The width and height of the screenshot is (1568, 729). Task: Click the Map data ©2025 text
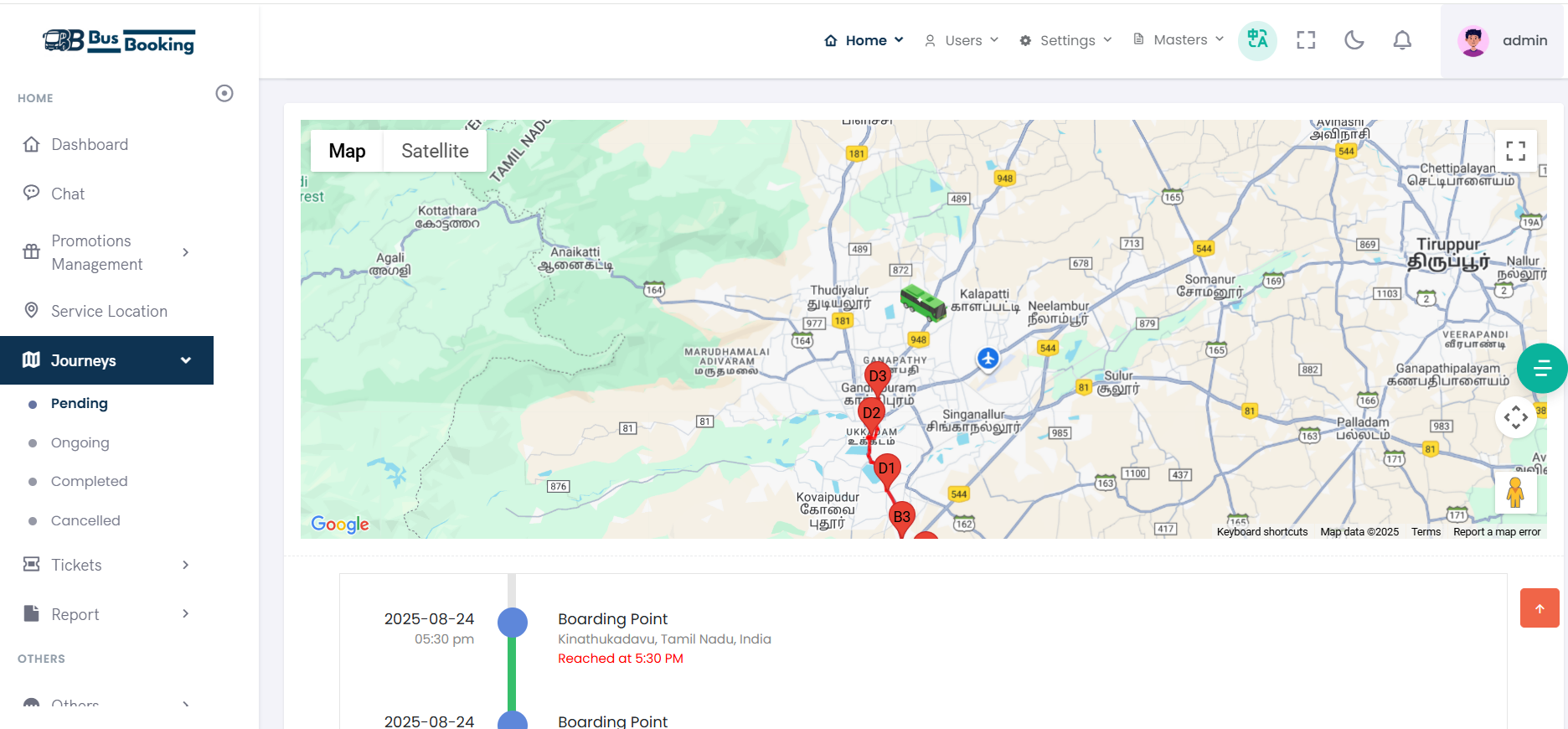(1359, 532)
